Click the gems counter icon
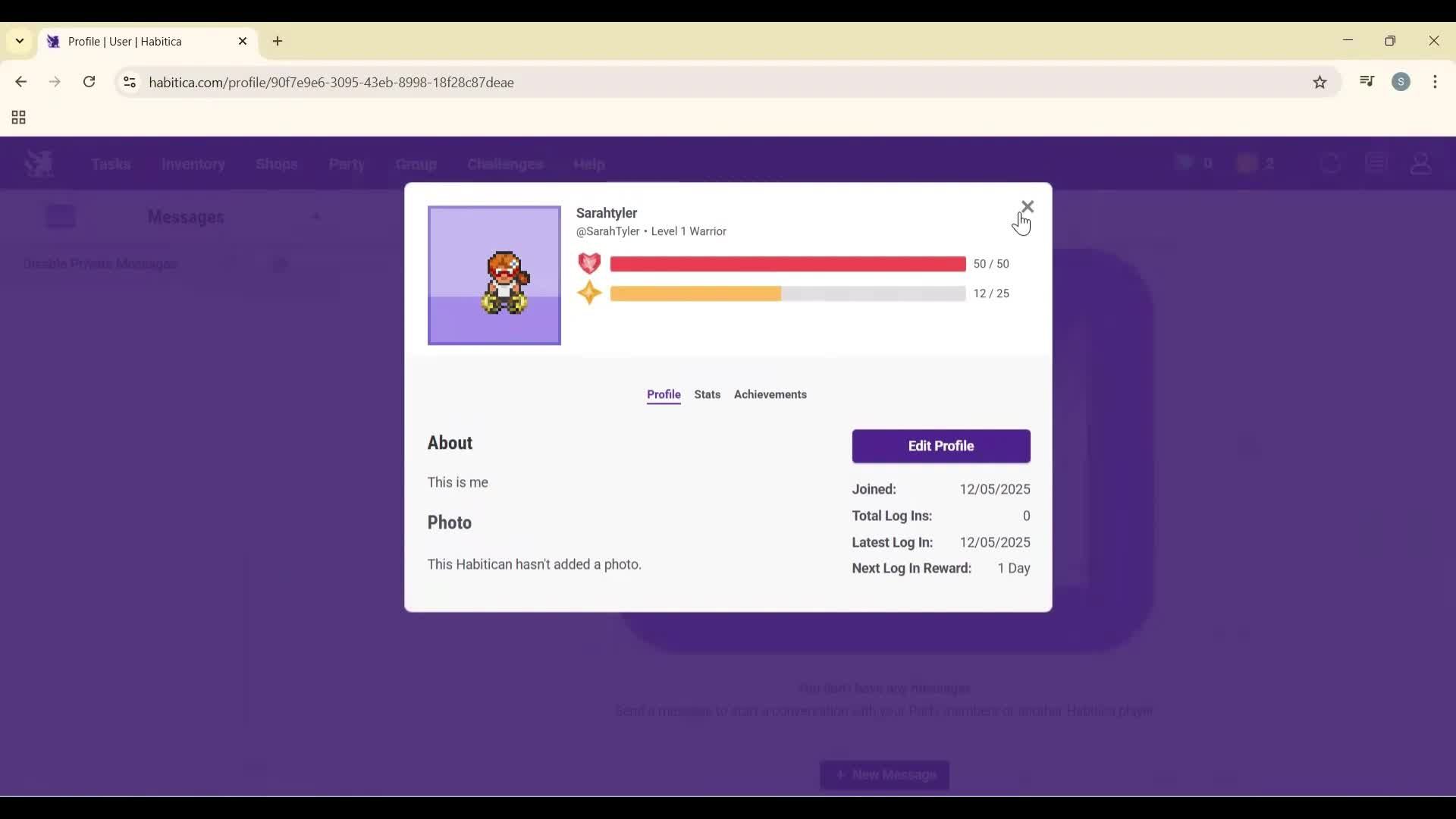The width and height of the screenshot is (1456, 819). pyautogui.click(x=1185, y=163)
